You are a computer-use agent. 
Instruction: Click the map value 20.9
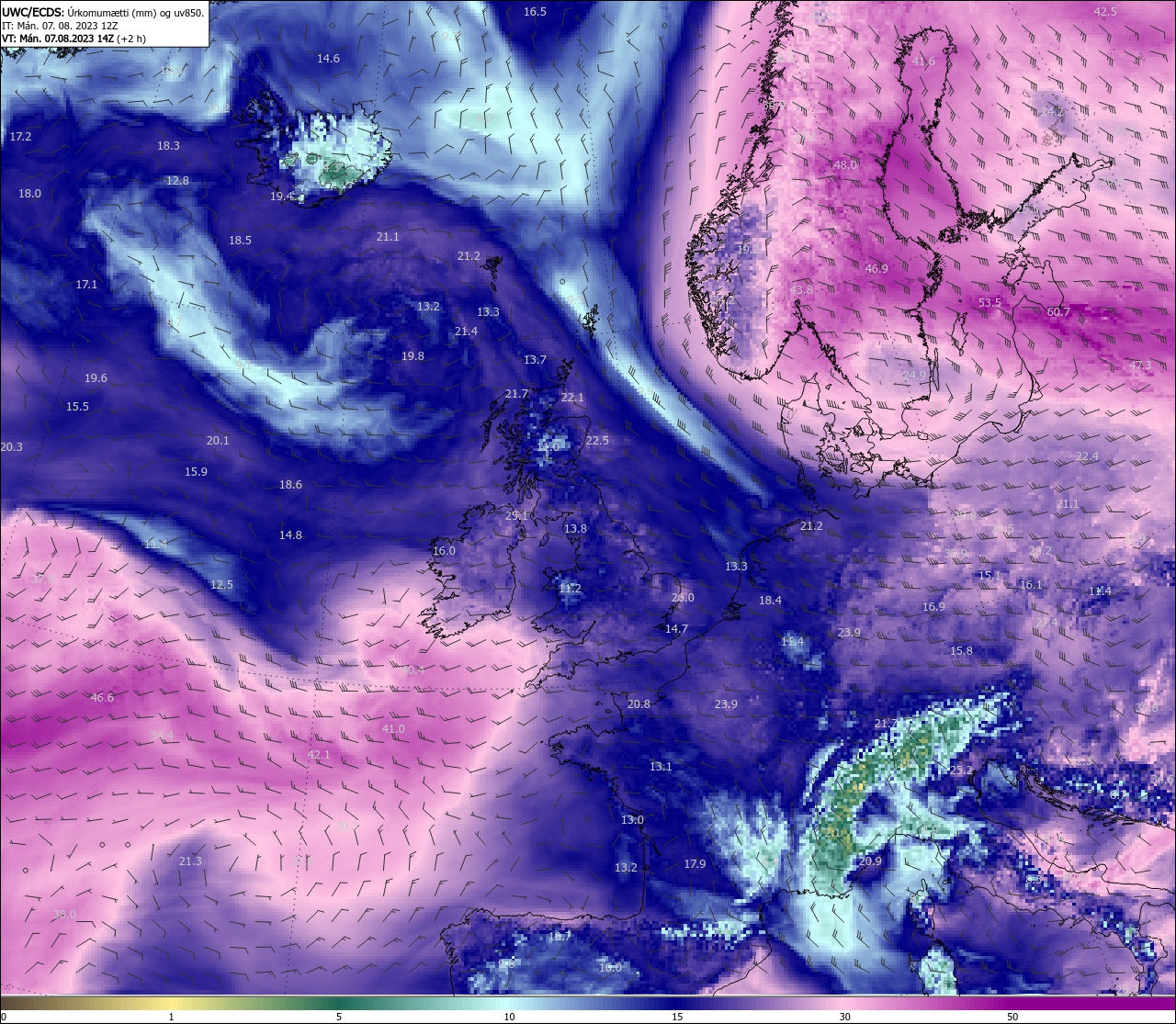pos(870,861)
